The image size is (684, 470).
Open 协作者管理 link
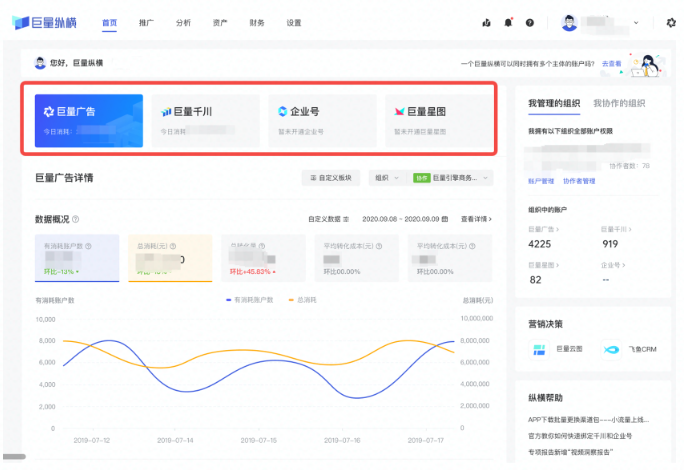point(579,181)
